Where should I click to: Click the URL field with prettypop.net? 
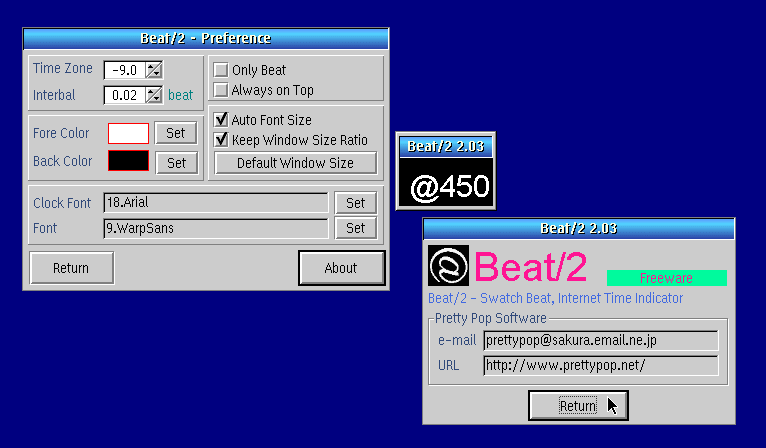(601, 365)
